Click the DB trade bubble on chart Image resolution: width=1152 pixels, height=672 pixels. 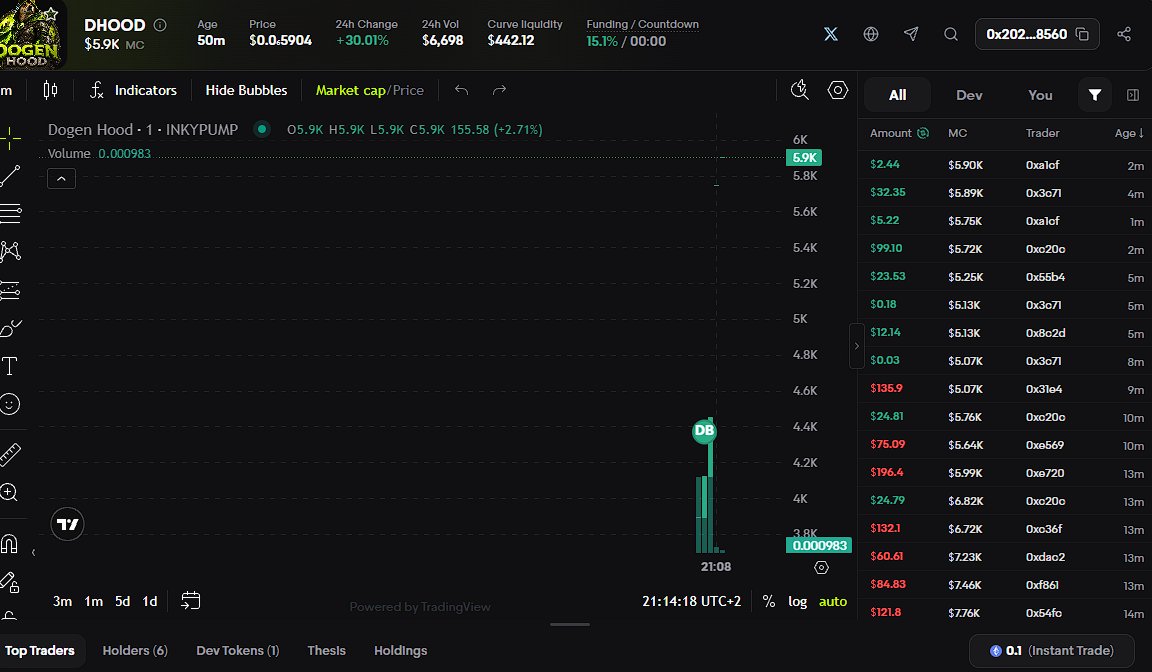pyautogui.click(x=704, y=430)
